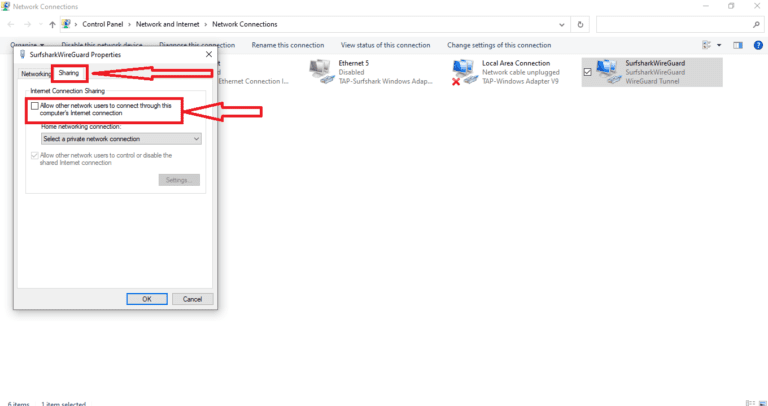Viewport: 768px width, 406px height.
Task: Open the Help question mark icon
Action: click(758, 45)
